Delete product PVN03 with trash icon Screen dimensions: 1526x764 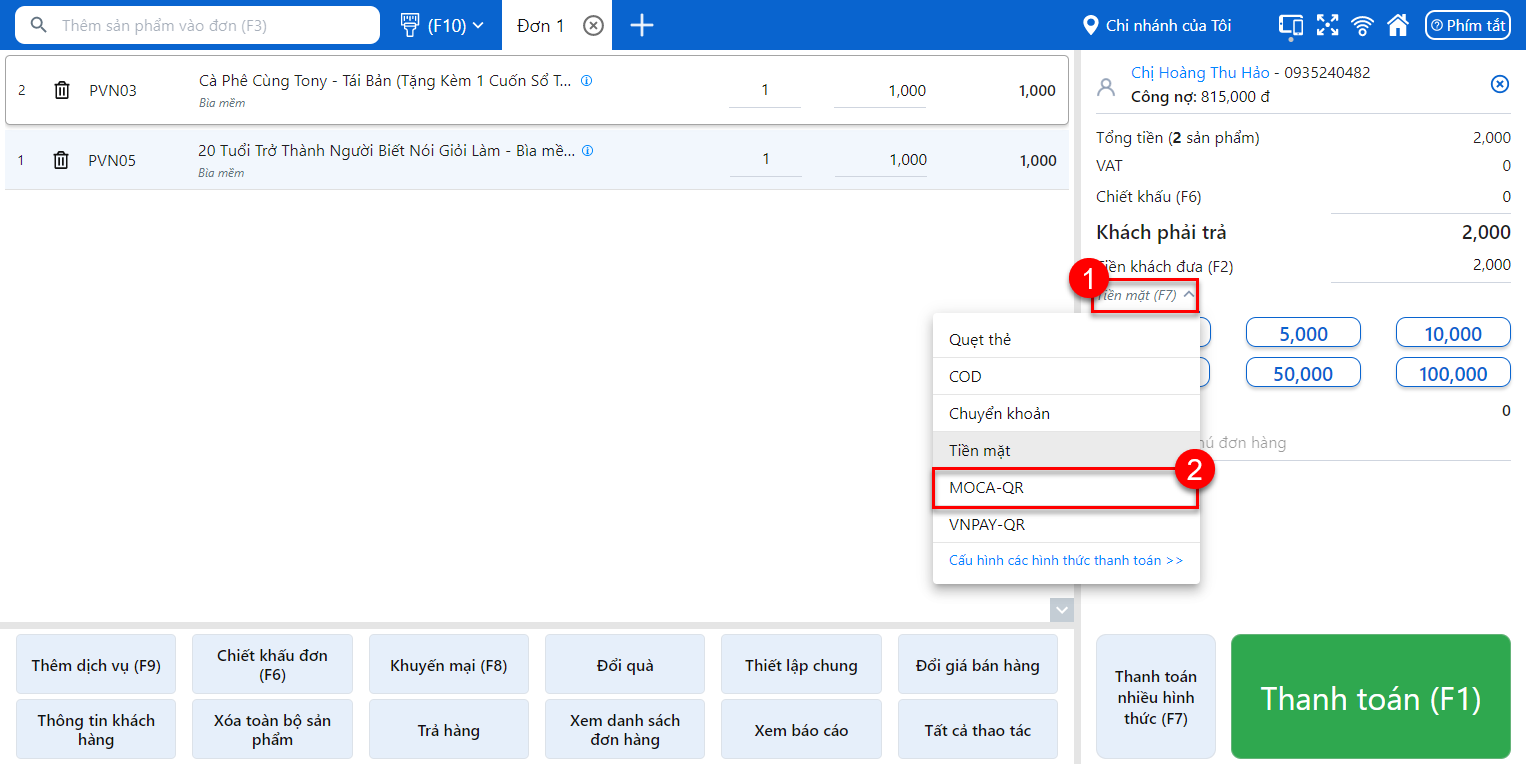(x=62, y=90)
